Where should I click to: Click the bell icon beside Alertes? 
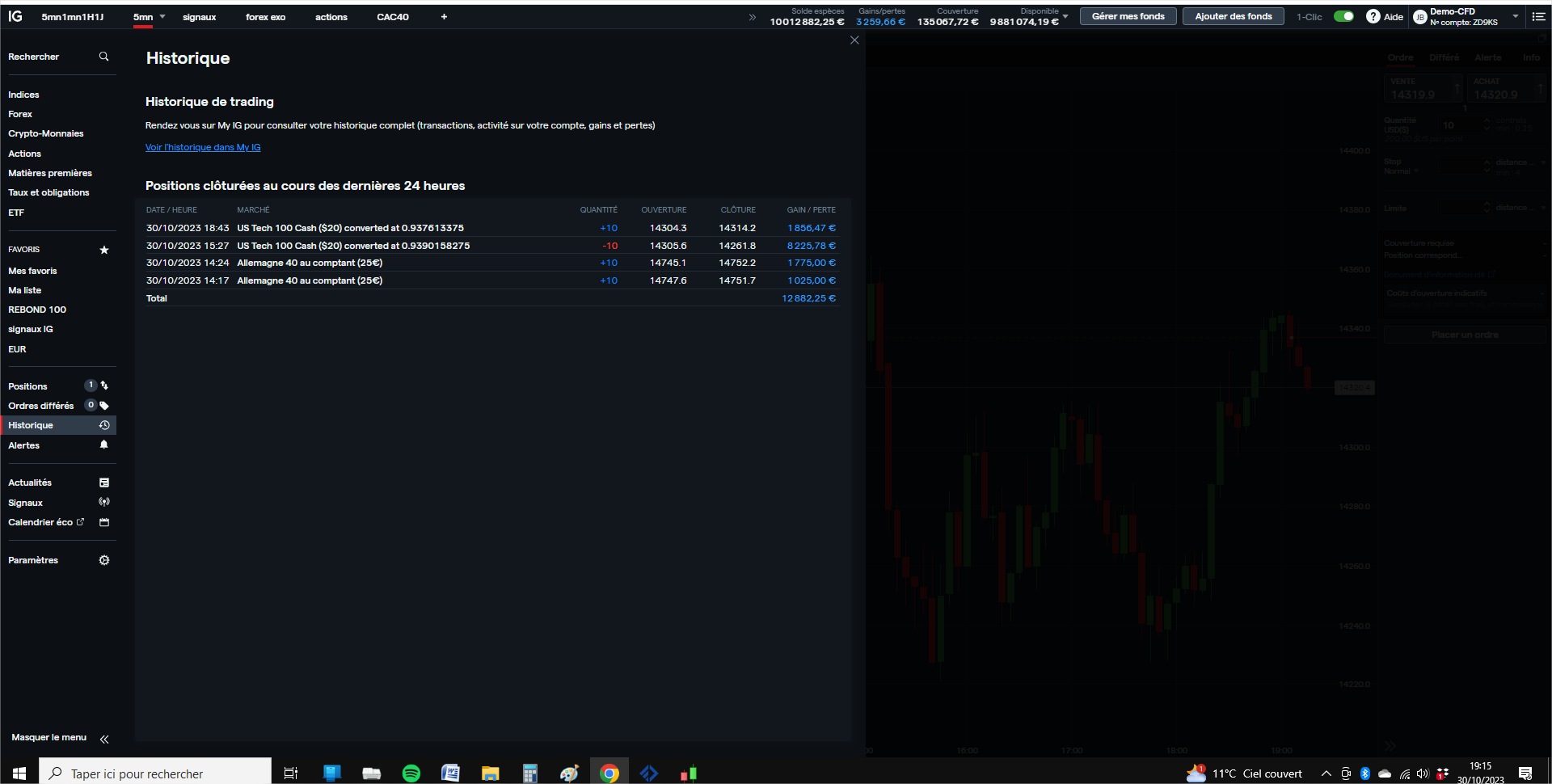pyautogui.click(x=104, y=445)
